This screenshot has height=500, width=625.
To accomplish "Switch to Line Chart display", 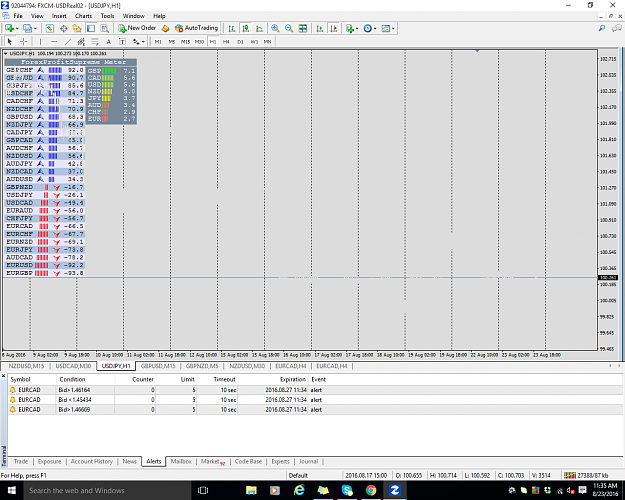I will [259, 28].
